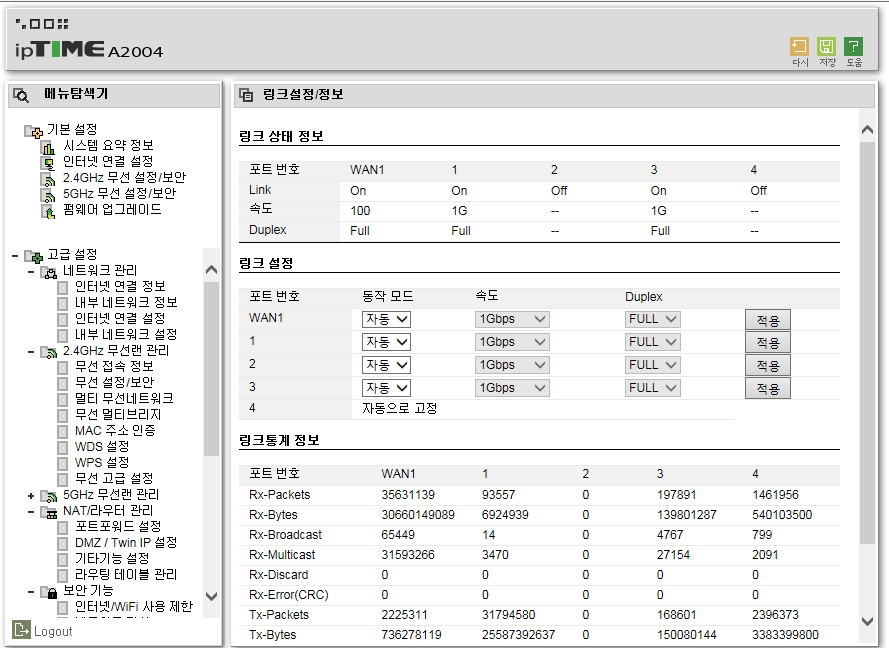The width and height of the screenshot is (889, 648).
Task: Click the Logout link
Action: click(x=53, y=632)
